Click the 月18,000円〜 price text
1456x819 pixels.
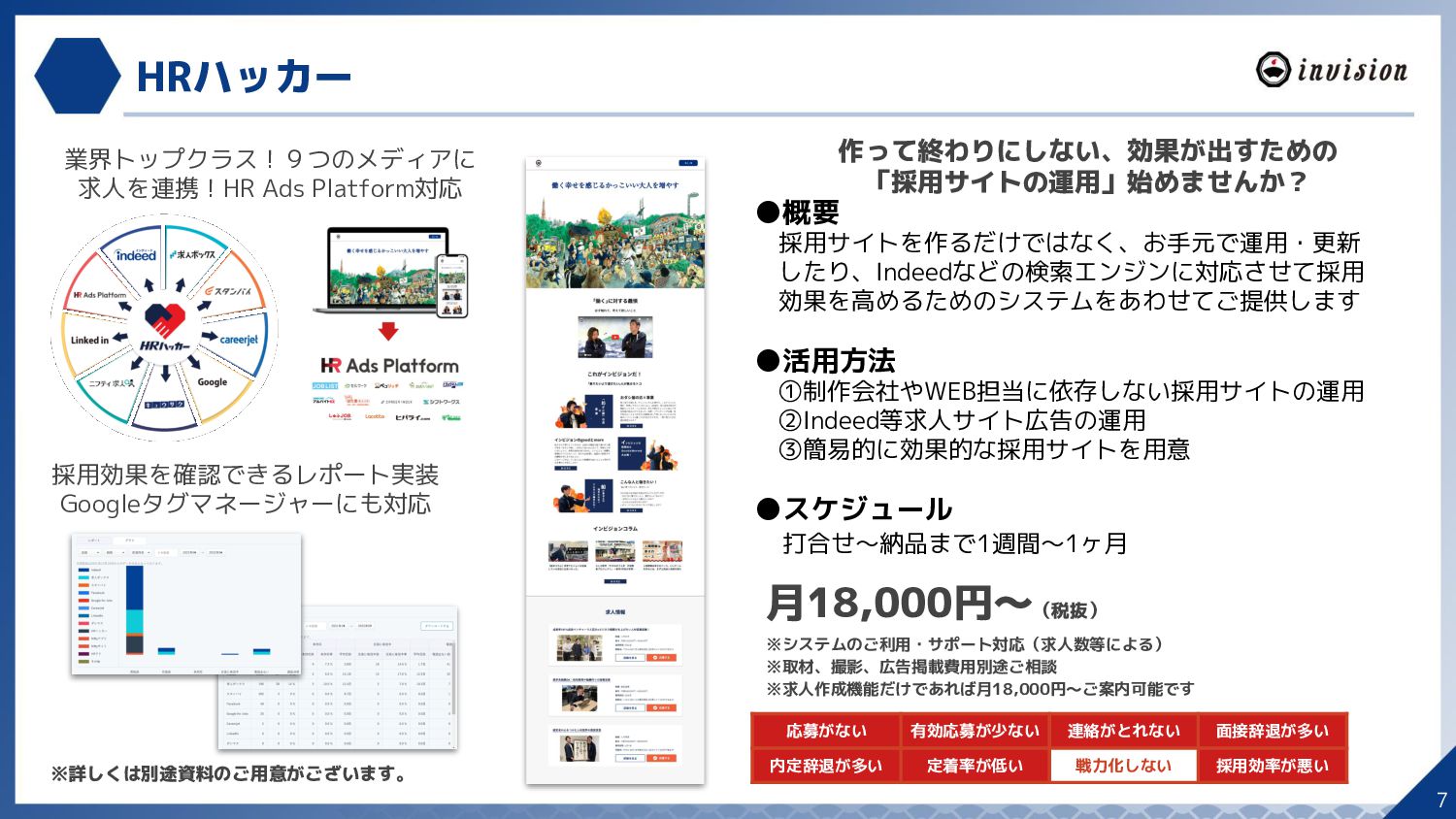(899, 603)
